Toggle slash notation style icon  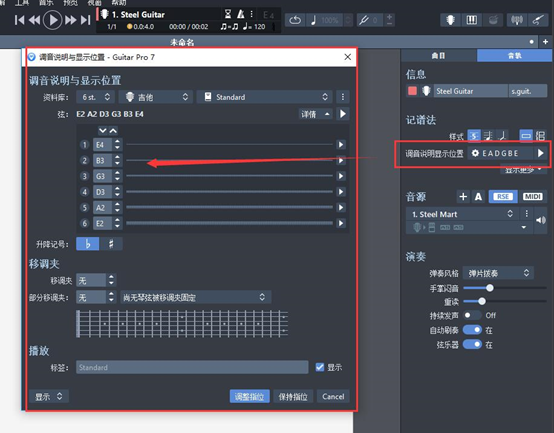[x=502, y=136]
